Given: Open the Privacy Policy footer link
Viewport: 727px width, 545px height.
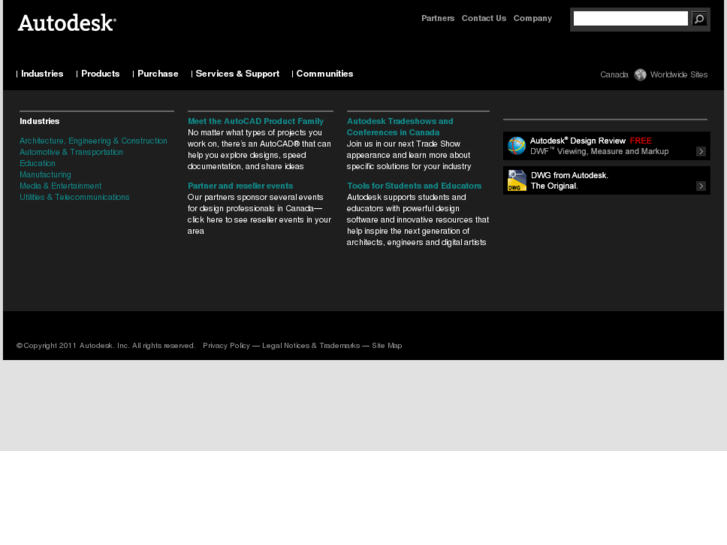Looking at the screenshot, I should pyautogui.click(x=226, y=346).
